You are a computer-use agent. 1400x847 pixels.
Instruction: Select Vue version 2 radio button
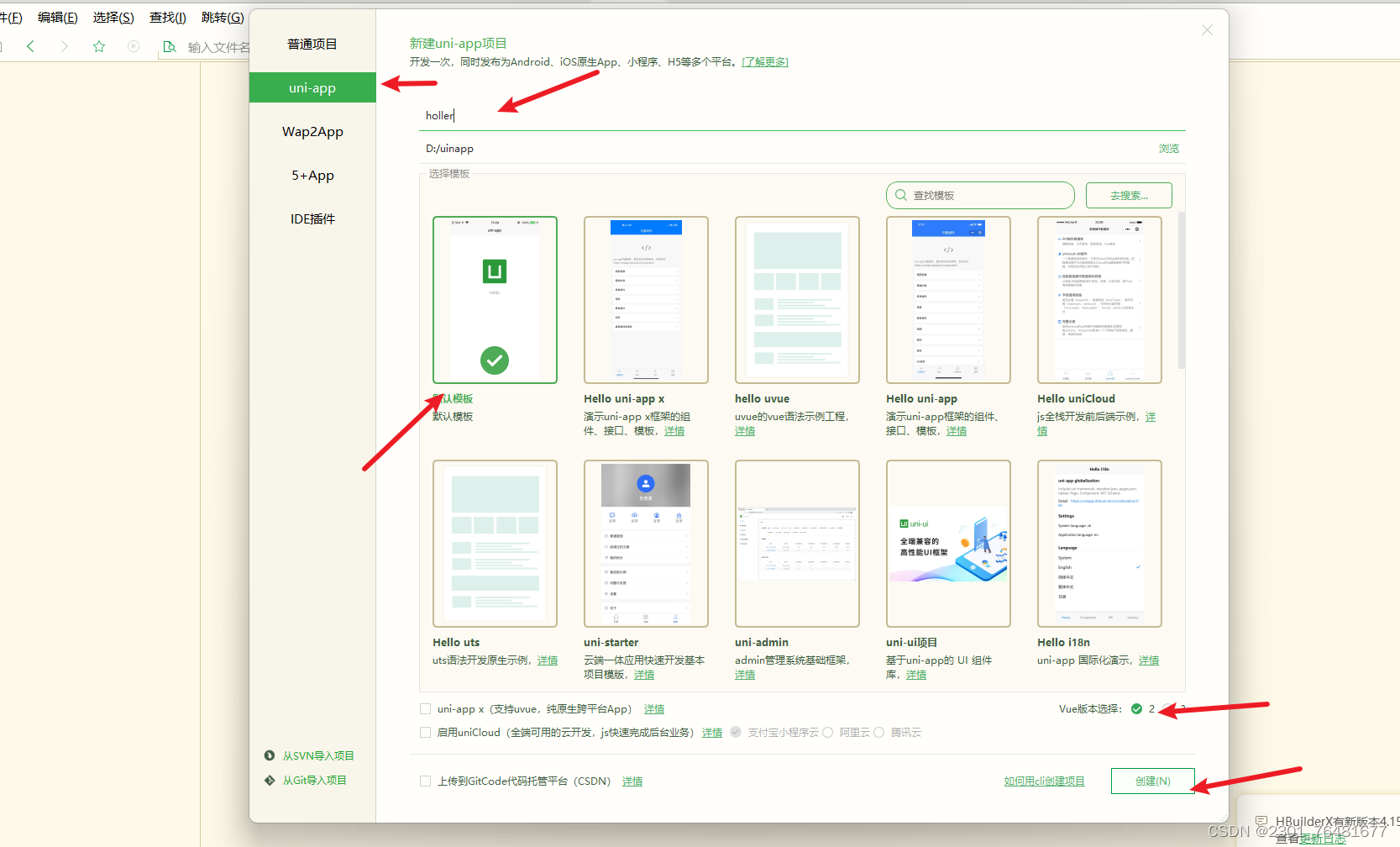[x=1136, y=709]
